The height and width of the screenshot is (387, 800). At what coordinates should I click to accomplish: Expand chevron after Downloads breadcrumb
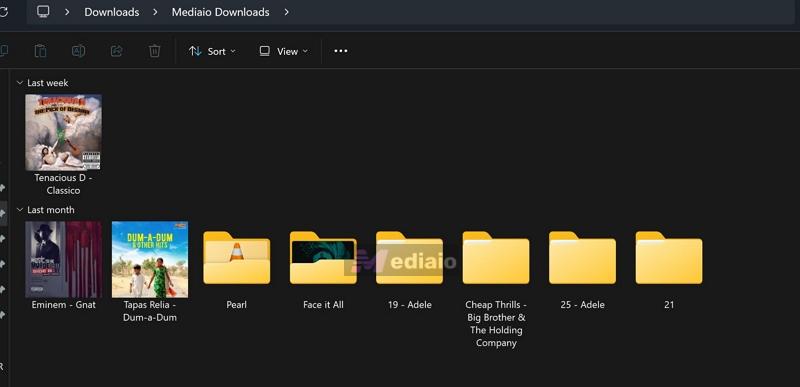(x=155, y=12)
